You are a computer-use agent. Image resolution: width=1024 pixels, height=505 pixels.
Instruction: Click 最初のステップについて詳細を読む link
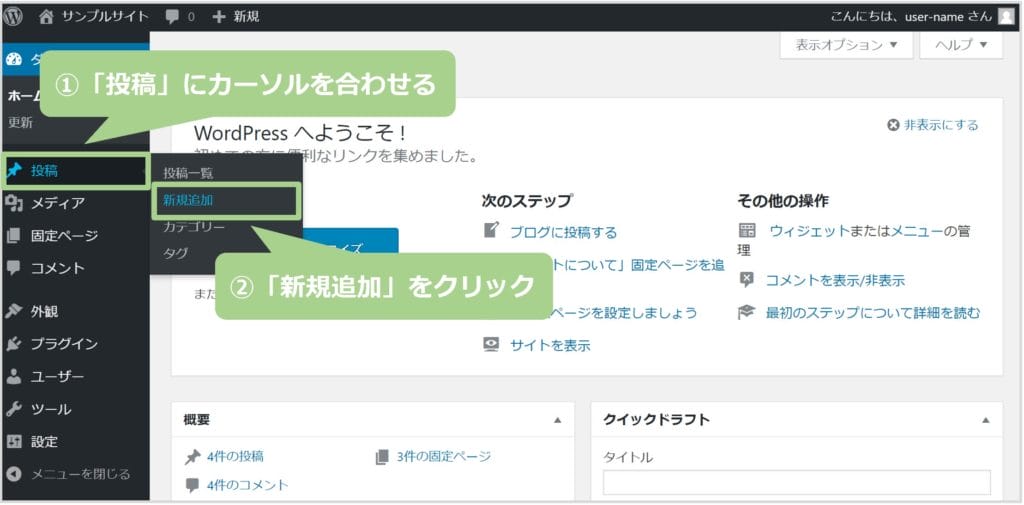pos(872,313)
